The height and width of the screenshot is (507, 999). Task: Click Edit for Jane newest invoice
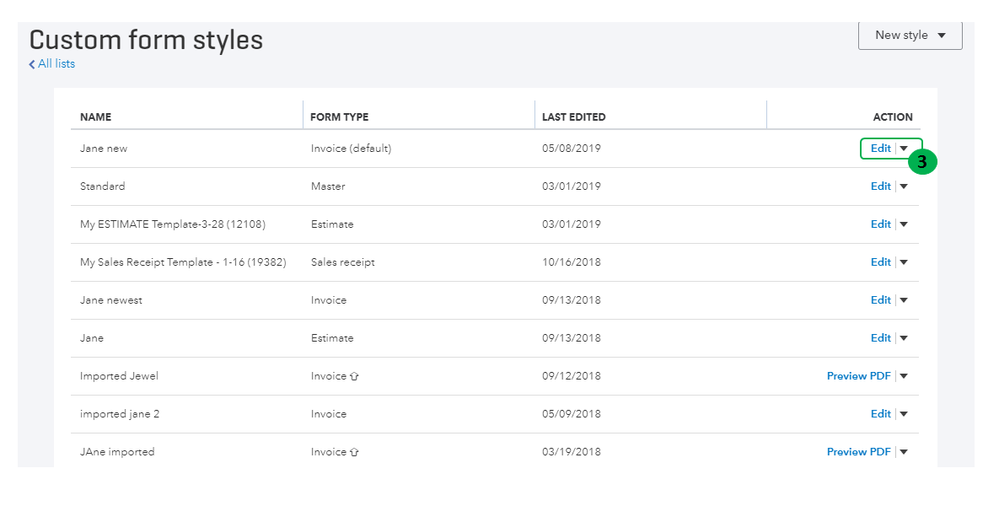(x=880, y=300)
